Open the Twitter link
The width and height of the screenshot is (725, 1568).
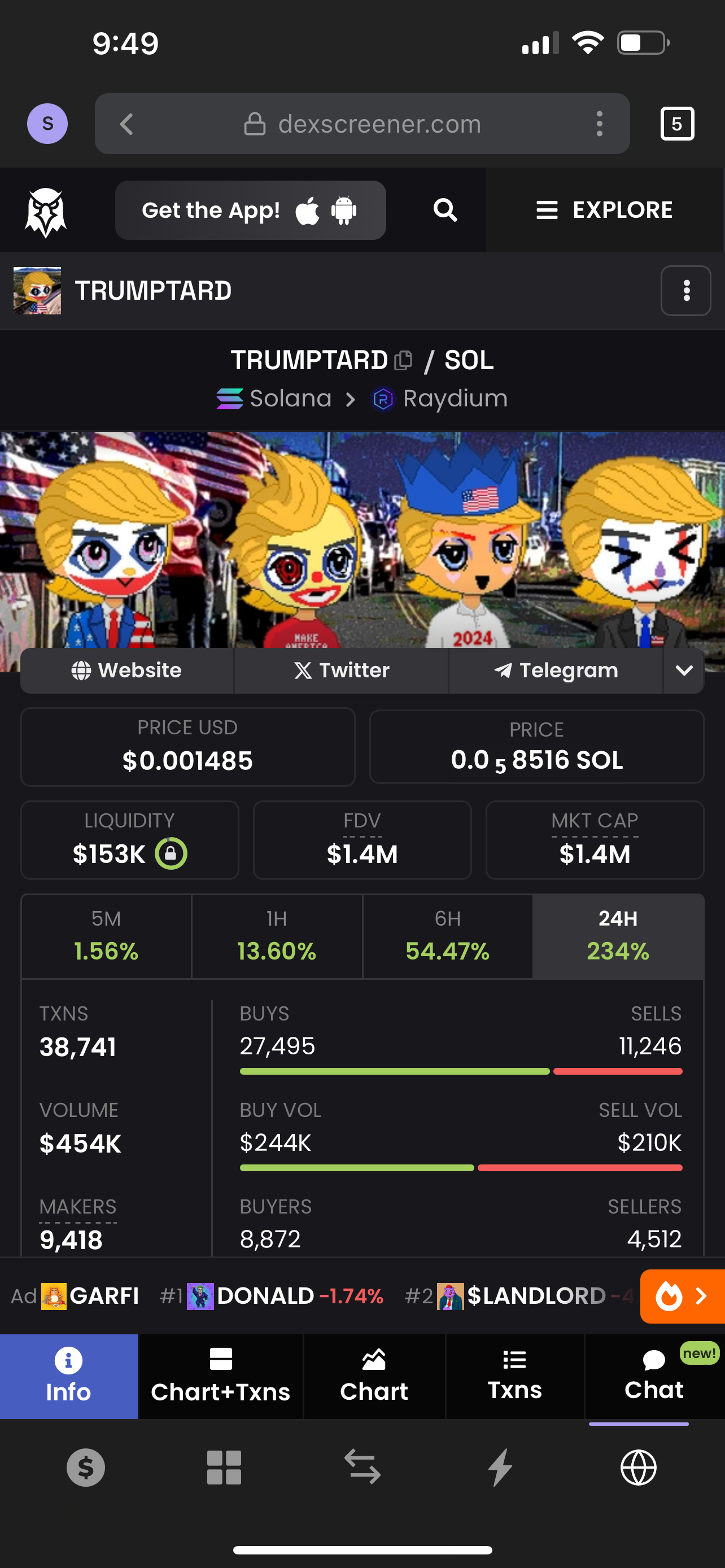[x=342, y=670]
